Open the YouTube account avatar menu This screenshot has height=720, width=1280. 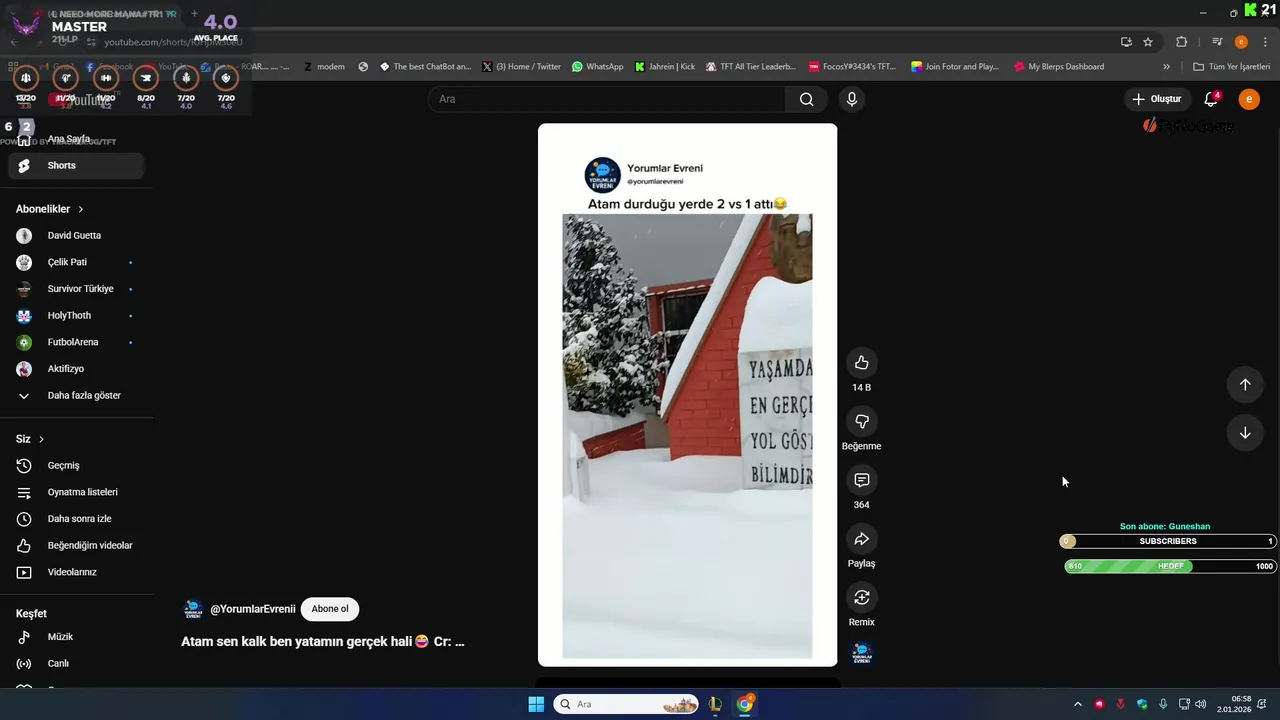1249,99
